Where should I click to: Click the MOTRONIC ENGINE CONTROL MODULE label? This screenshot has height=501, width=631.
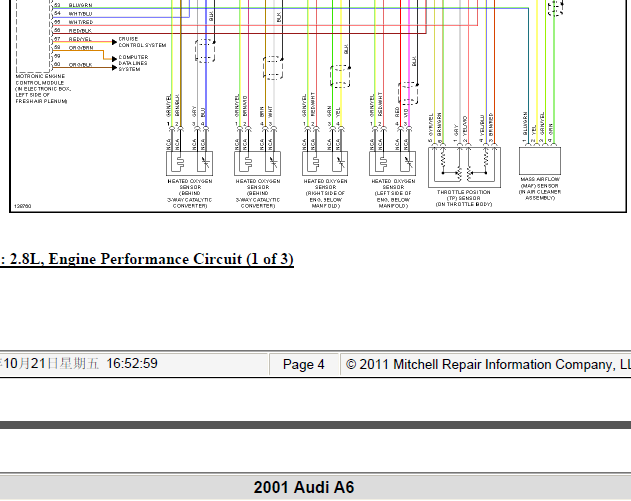(43, 89)
